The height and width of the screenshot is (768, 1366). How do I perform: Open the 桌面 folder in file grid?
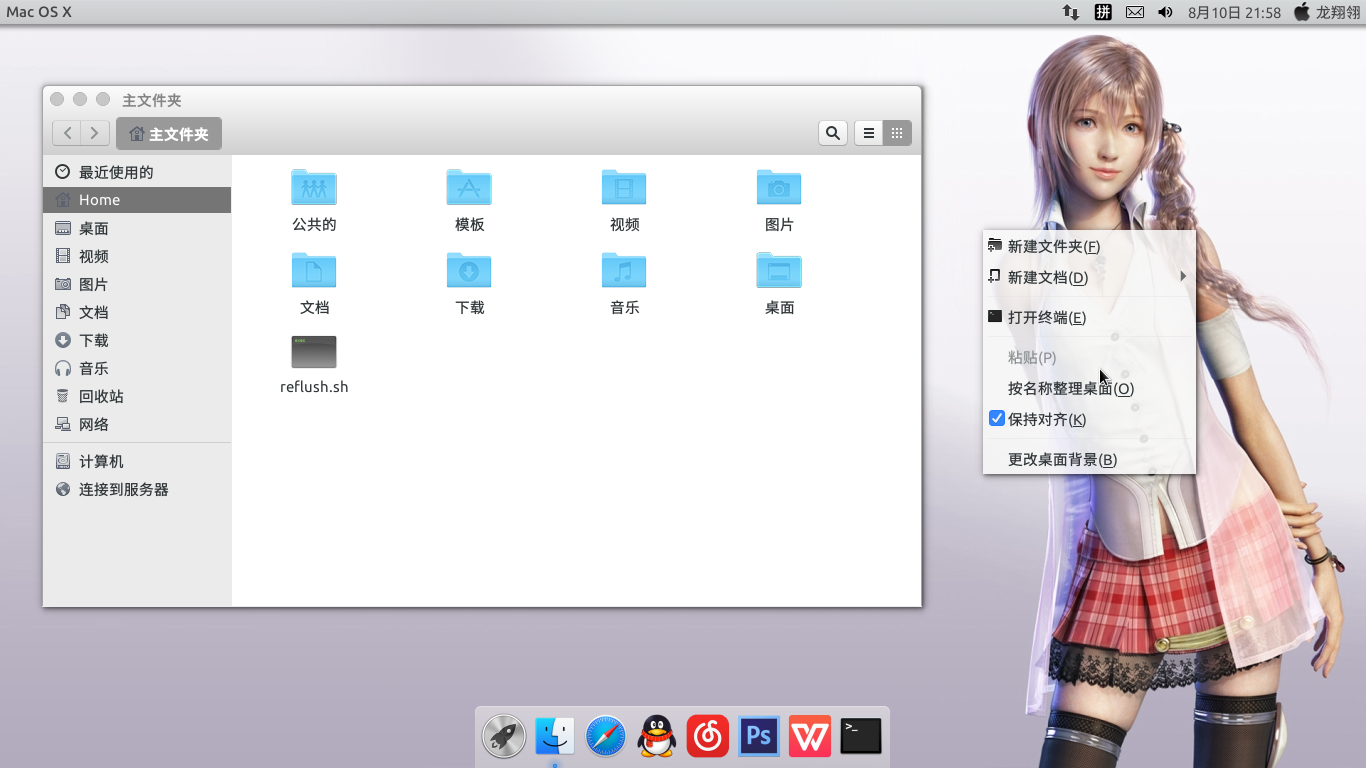coord(779,271)
